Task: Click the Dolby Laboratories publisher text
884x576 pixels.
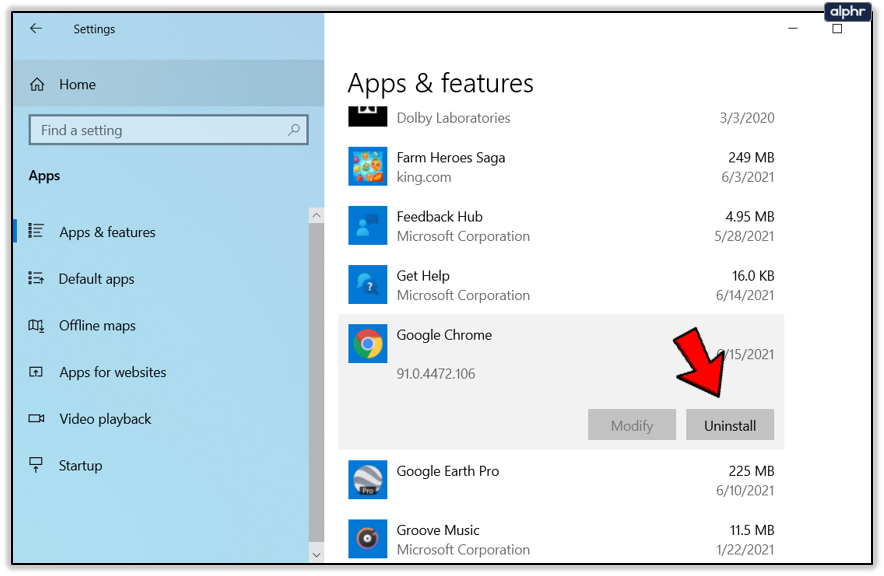Action: tap(453, 118)
